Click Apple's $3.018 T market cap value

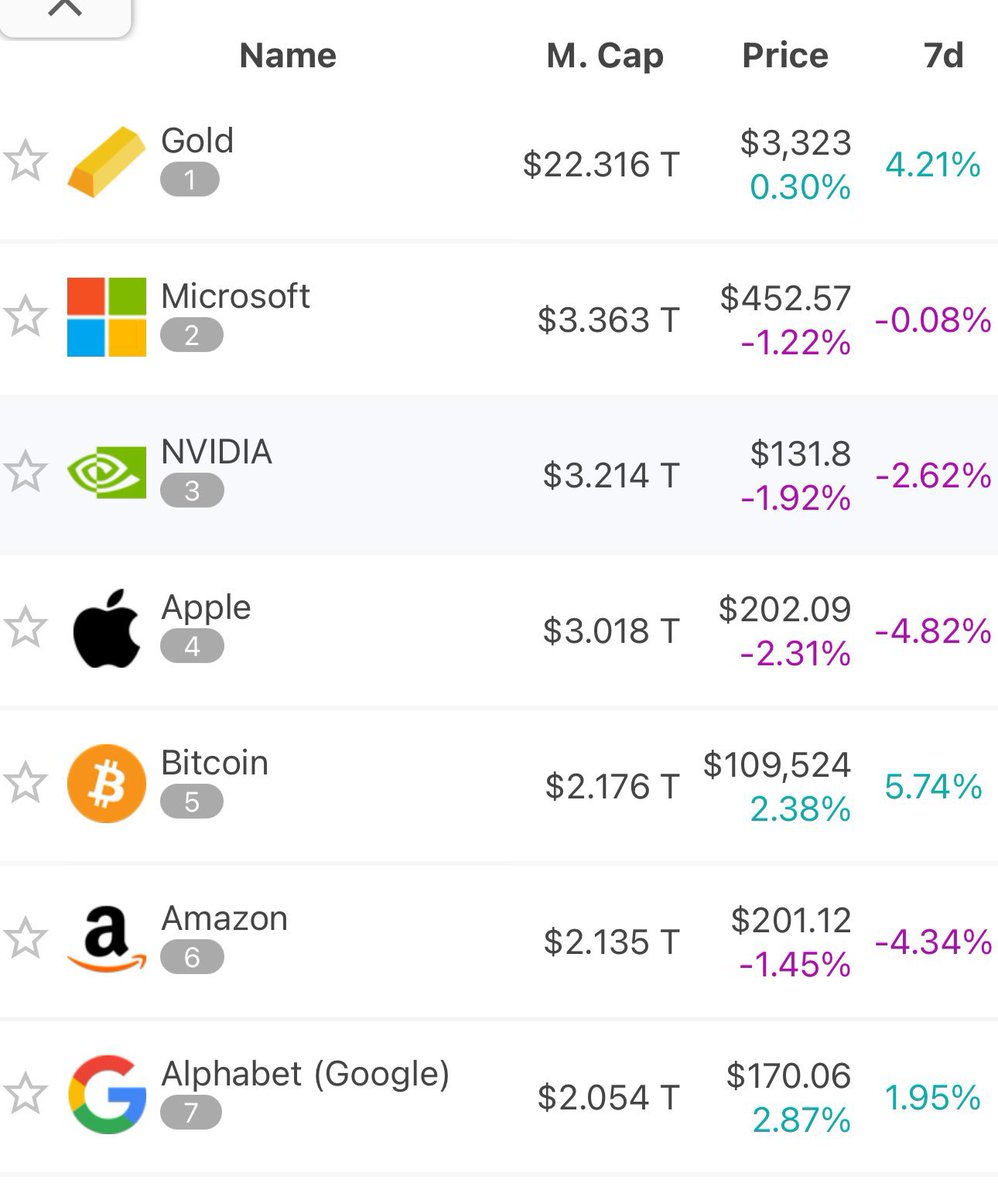(x=611, y=631)
